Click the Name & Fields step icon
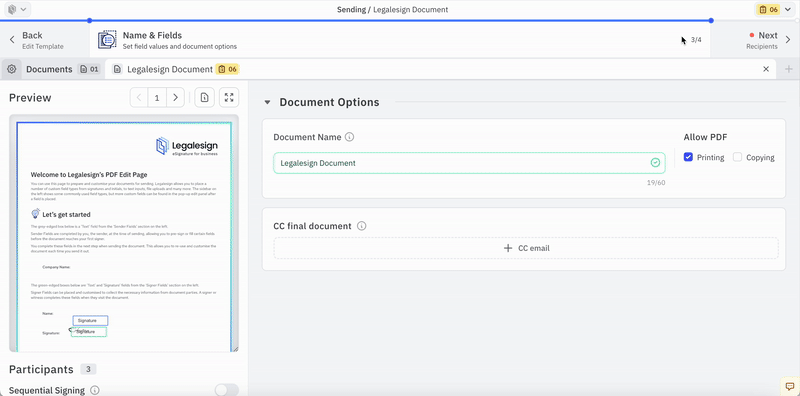 pos(107,40)
